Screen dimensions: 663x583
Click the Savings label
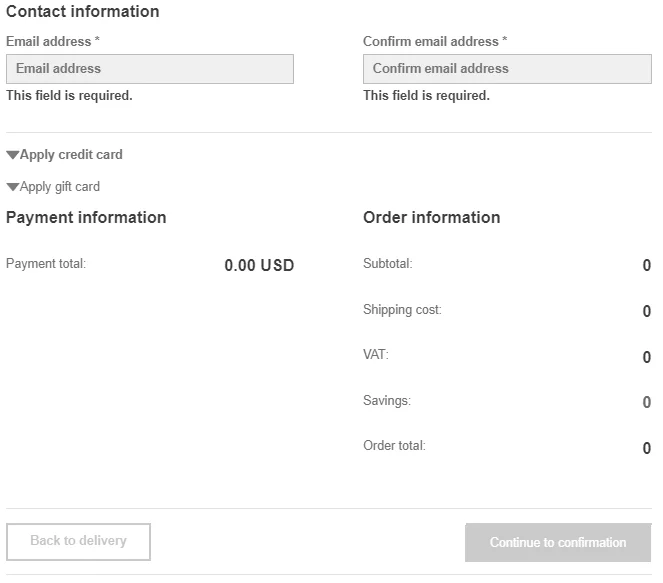pos(387,400)
